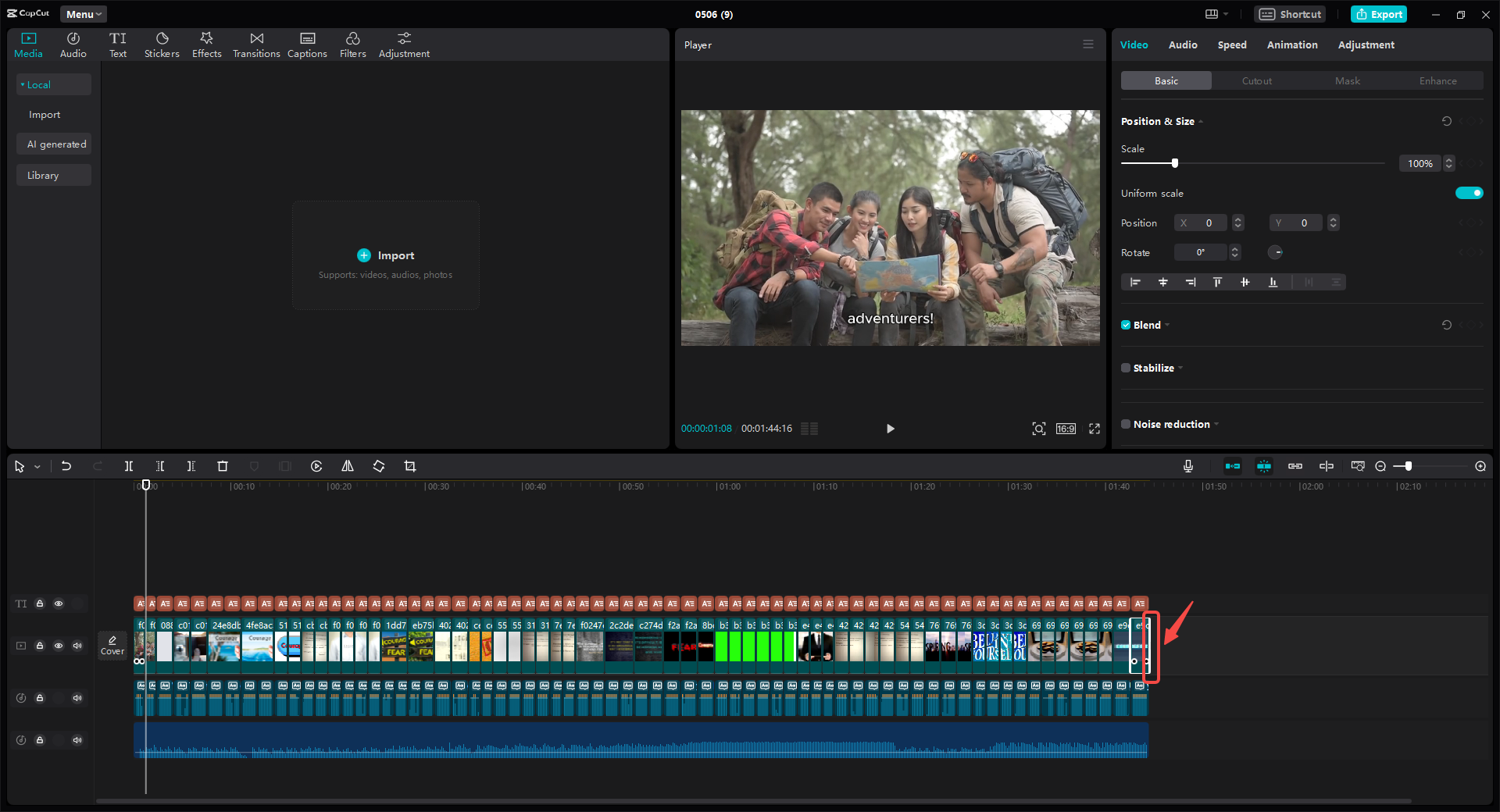Select the Split tool in timeline toolbar
The height and width of the screenshot is (812, 1500).
pyautogui.click(x=129, y=466)
